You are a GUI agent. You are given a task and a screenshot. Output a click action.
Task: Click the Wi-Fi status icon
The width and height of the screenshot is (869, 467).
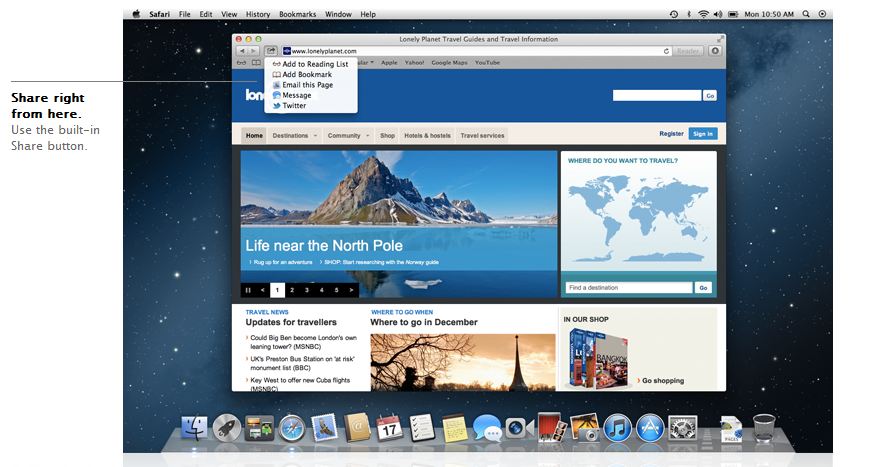tap(703, 14)
